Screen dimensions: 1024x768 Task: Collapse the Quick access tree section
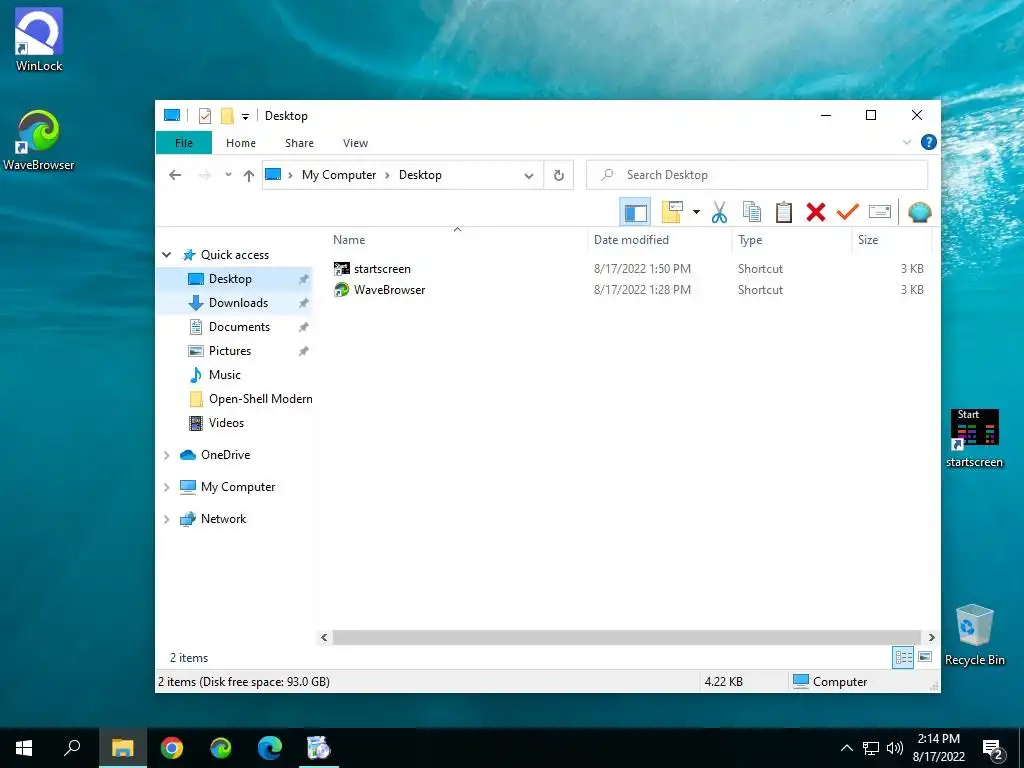click(167, 255)
